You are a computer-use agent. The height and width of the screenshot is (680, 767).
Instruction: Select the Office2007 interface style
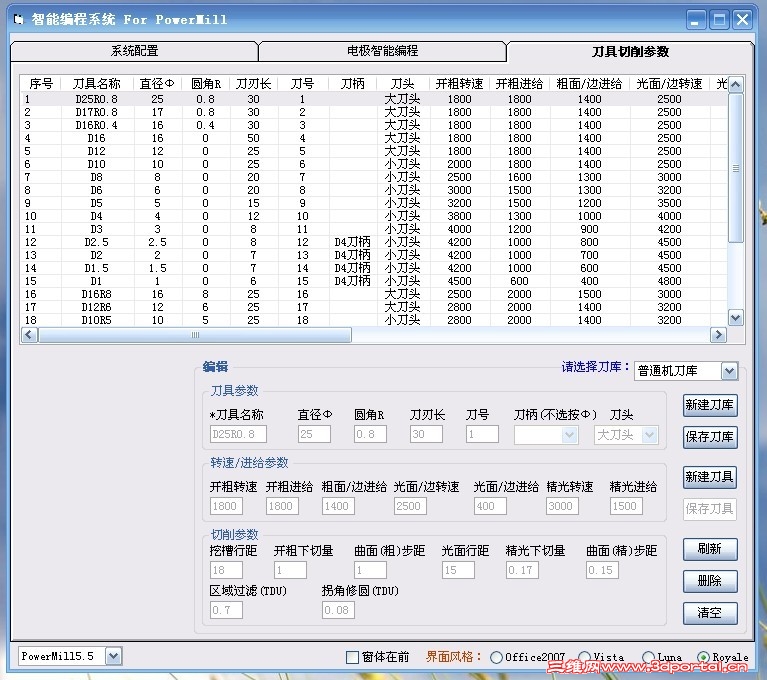tap(496, 657)
